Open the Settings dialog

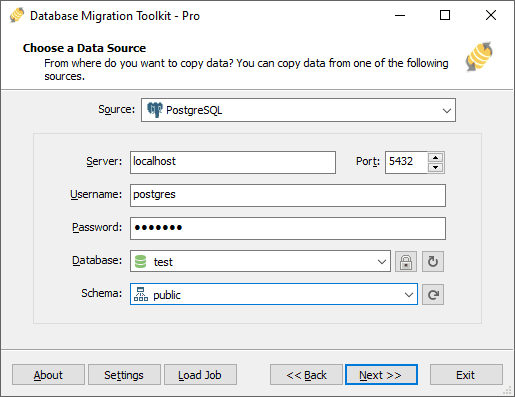(x=124, y=375)
